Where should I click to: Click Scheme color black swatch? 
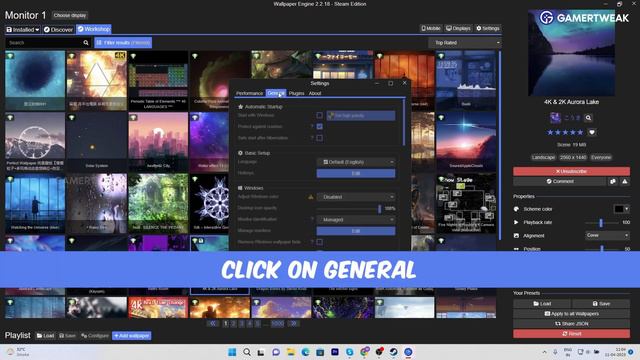[x=619, y=209]
